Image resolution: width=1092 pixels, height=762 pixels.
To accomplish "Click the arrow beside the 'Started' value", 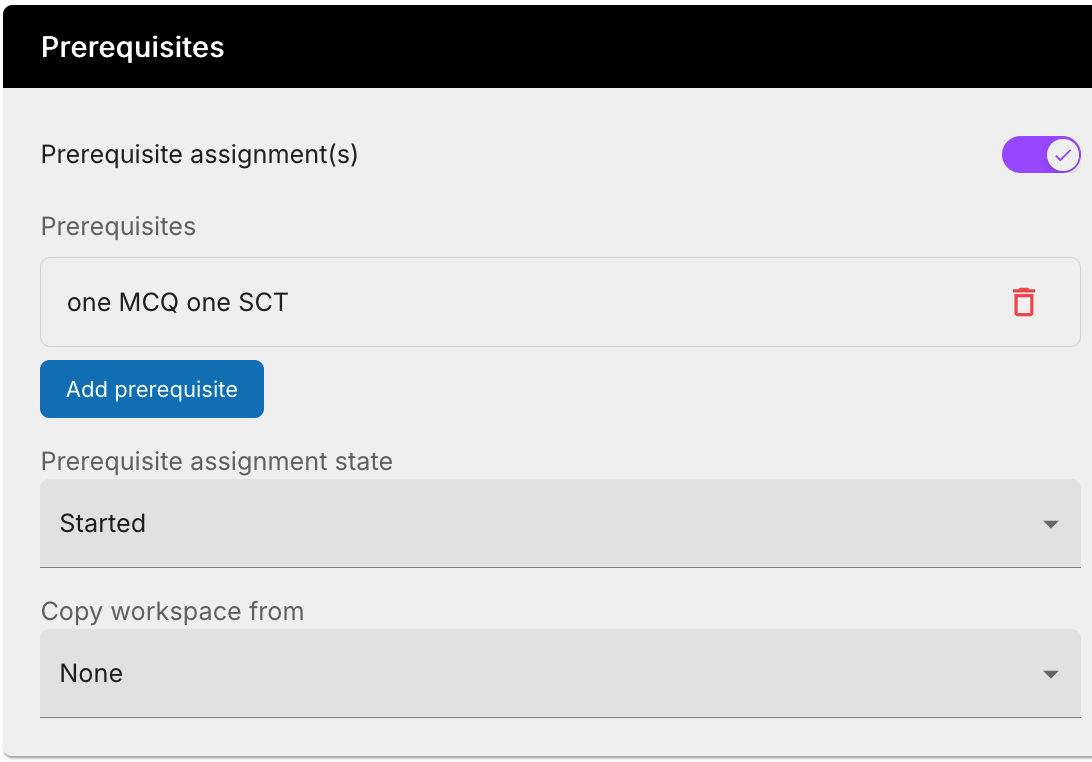I will click(1050, 524).
